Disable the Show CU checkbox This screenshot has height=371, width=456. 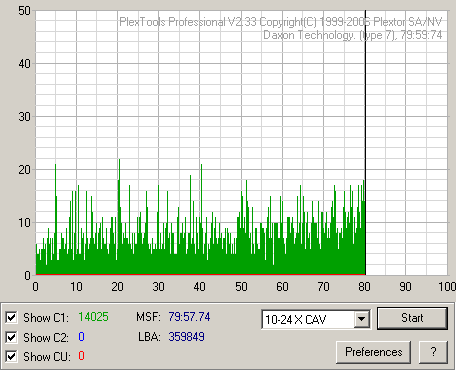pyautogui.click(x=11, y=356)
